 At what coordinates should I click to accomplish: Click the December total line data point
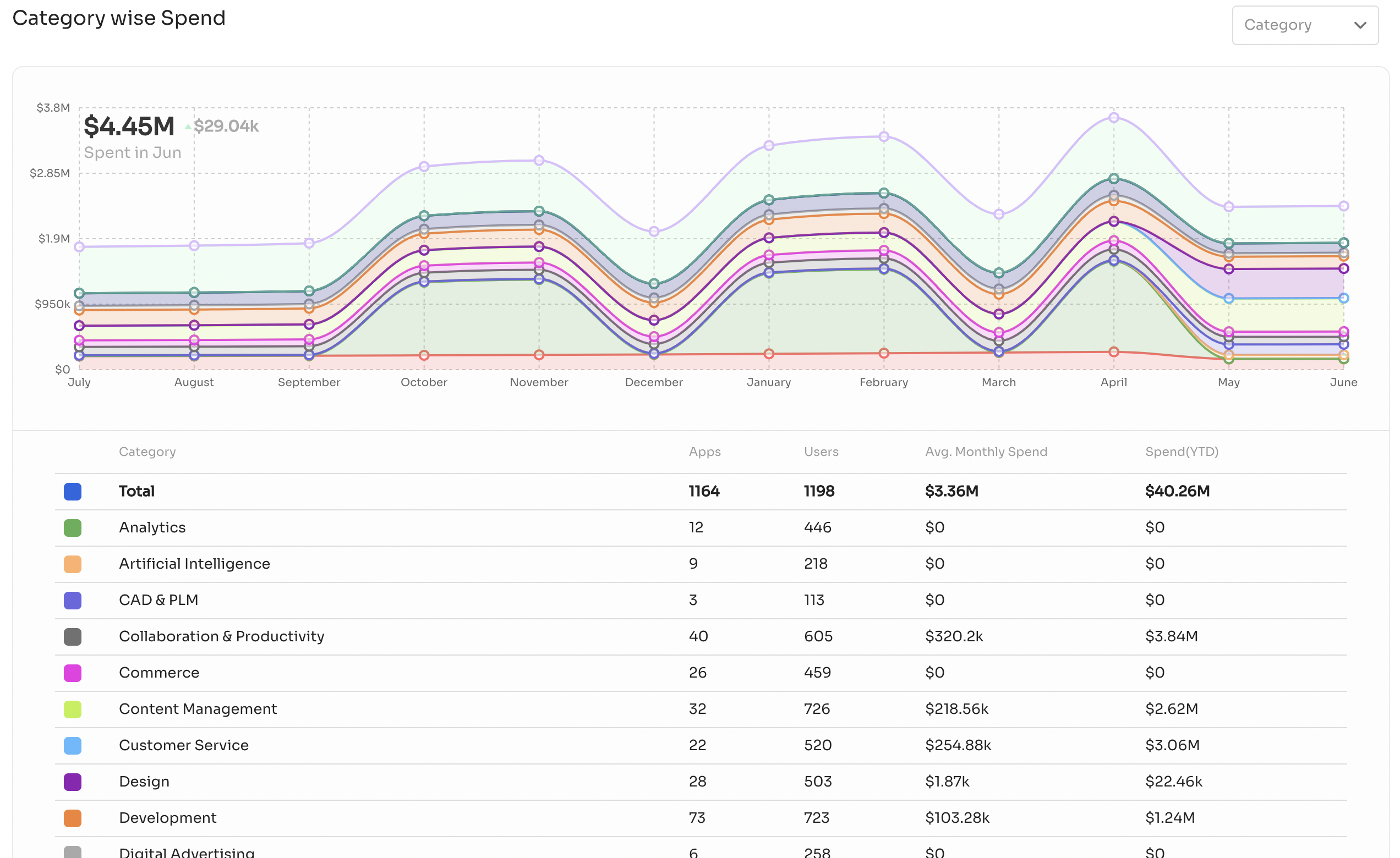point(654,232)
